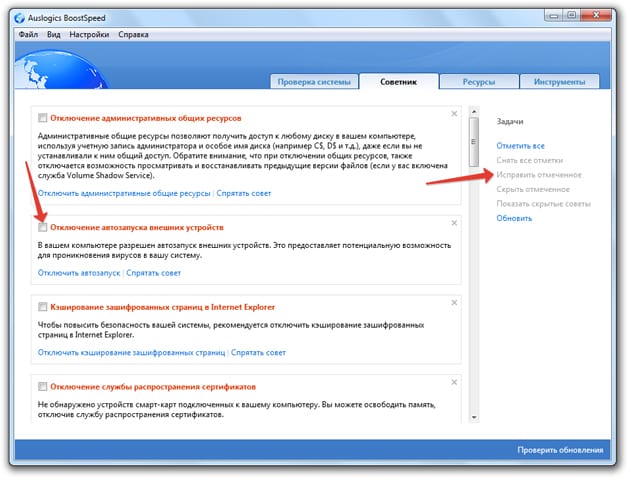The width and height of the screenshot is (628, 478).
Task: Dismiss the administrative shares advice with its X
Action: click(454, 114)
